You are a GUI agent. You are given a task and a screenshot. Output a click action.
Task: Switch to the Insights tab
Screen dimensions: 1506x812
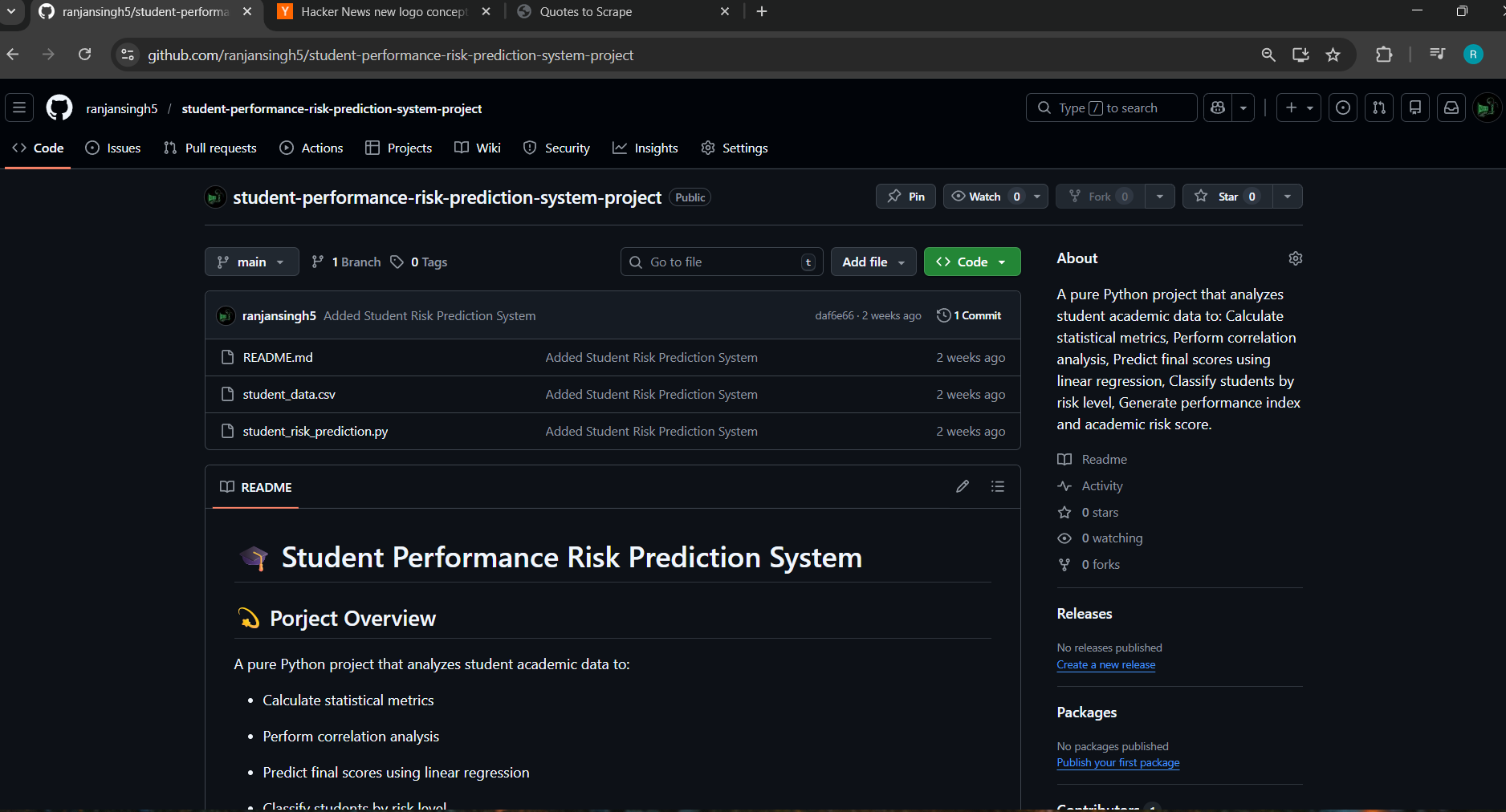pos(645,148)
